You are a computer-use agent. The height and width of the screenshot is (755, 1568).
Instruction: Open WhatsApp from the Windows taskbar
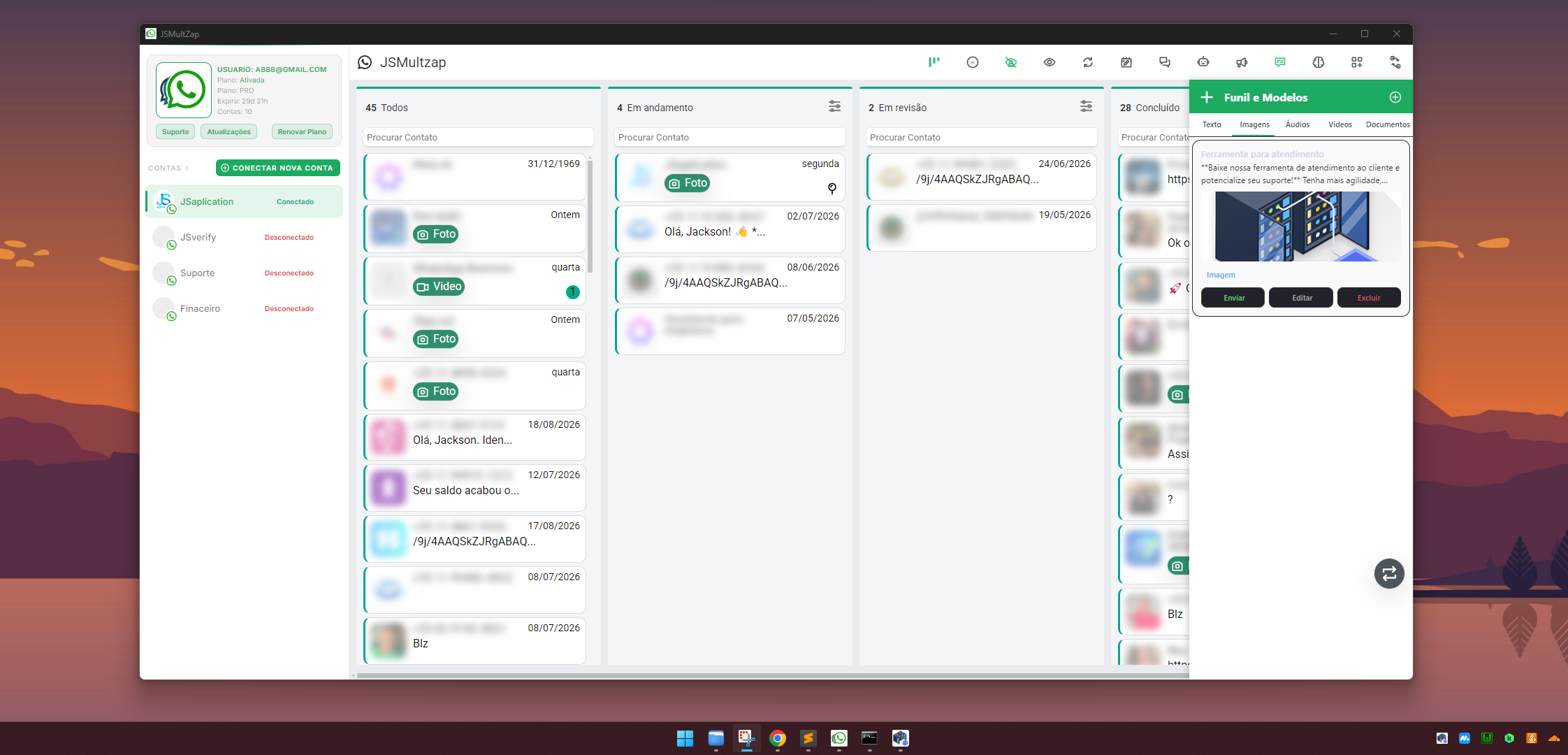(x=839, y=738)
